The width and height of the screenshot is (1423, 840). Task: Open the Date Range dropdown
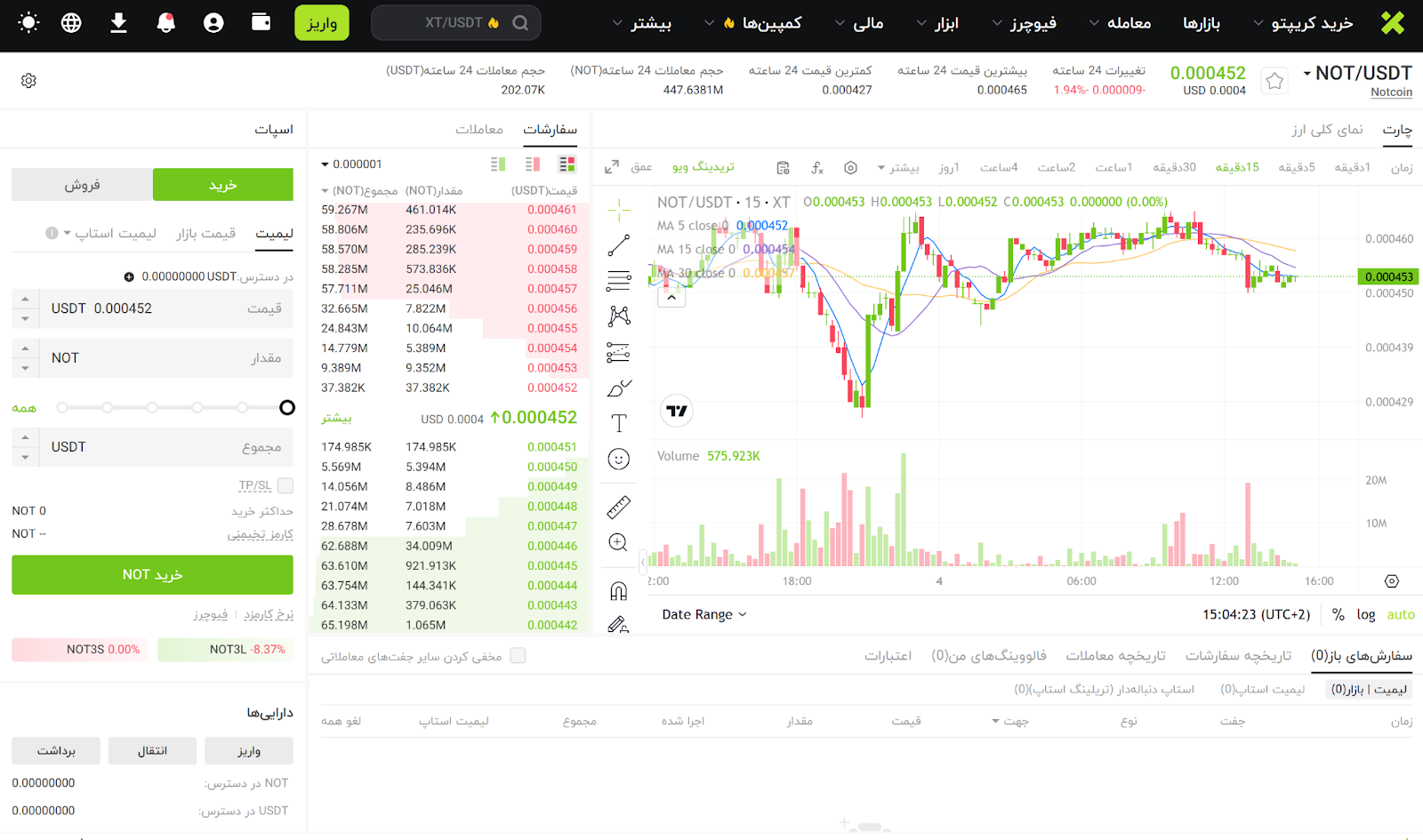click(x=703, y=614)
